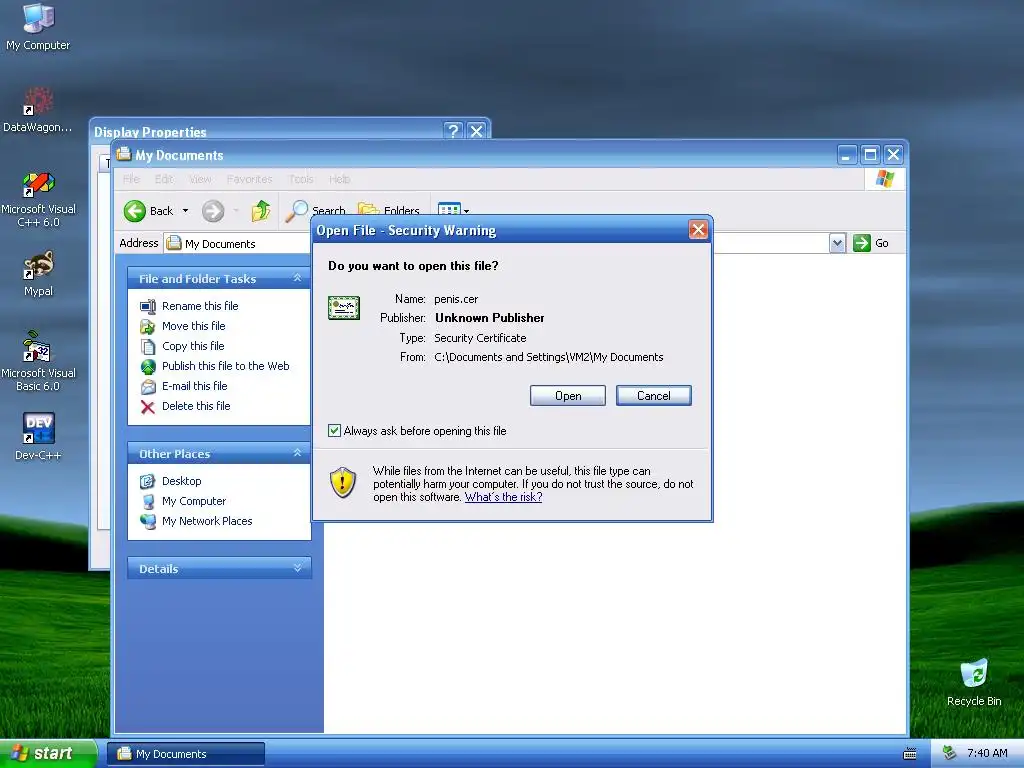This screenshot has width=1024, height=768.
Task: Click the grayed Forward arrow icon
Action: point(213,211)
